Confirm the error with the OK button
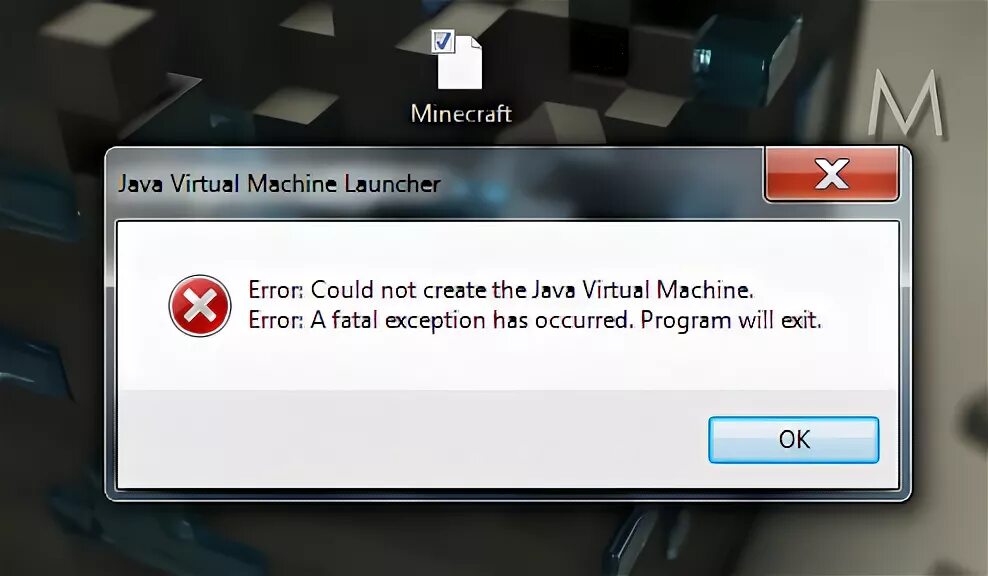The height and width of the screenshot is (576, 988). (x=793, y=440)
